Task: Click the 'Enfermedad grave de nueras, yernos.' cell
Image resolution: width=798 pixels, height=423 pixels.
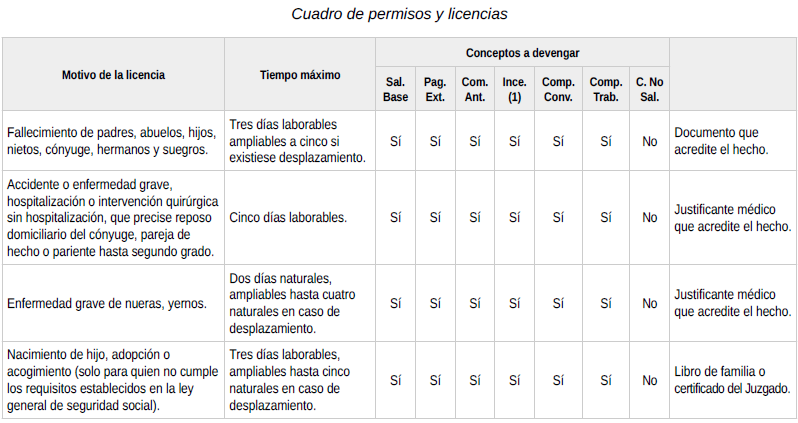Action: click(x=107, y=303)
